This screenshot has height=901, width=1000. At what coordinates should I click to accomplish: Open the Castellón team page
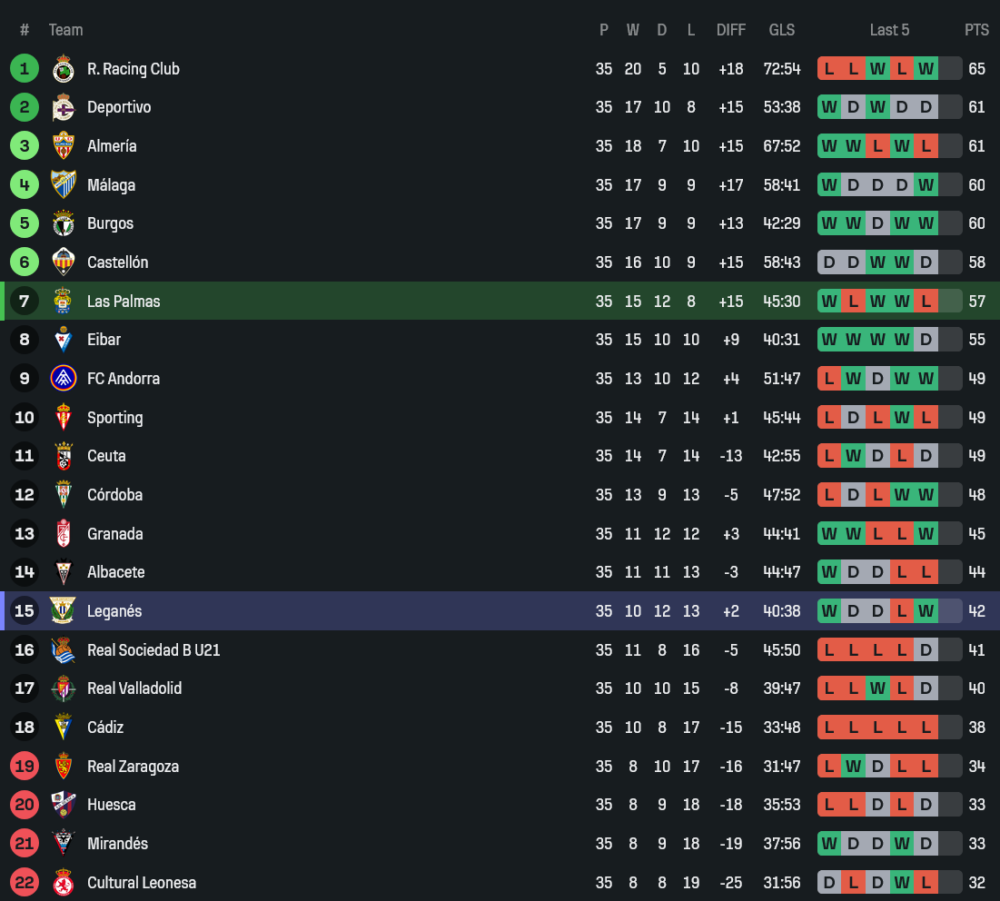click(x=117, y=262)
